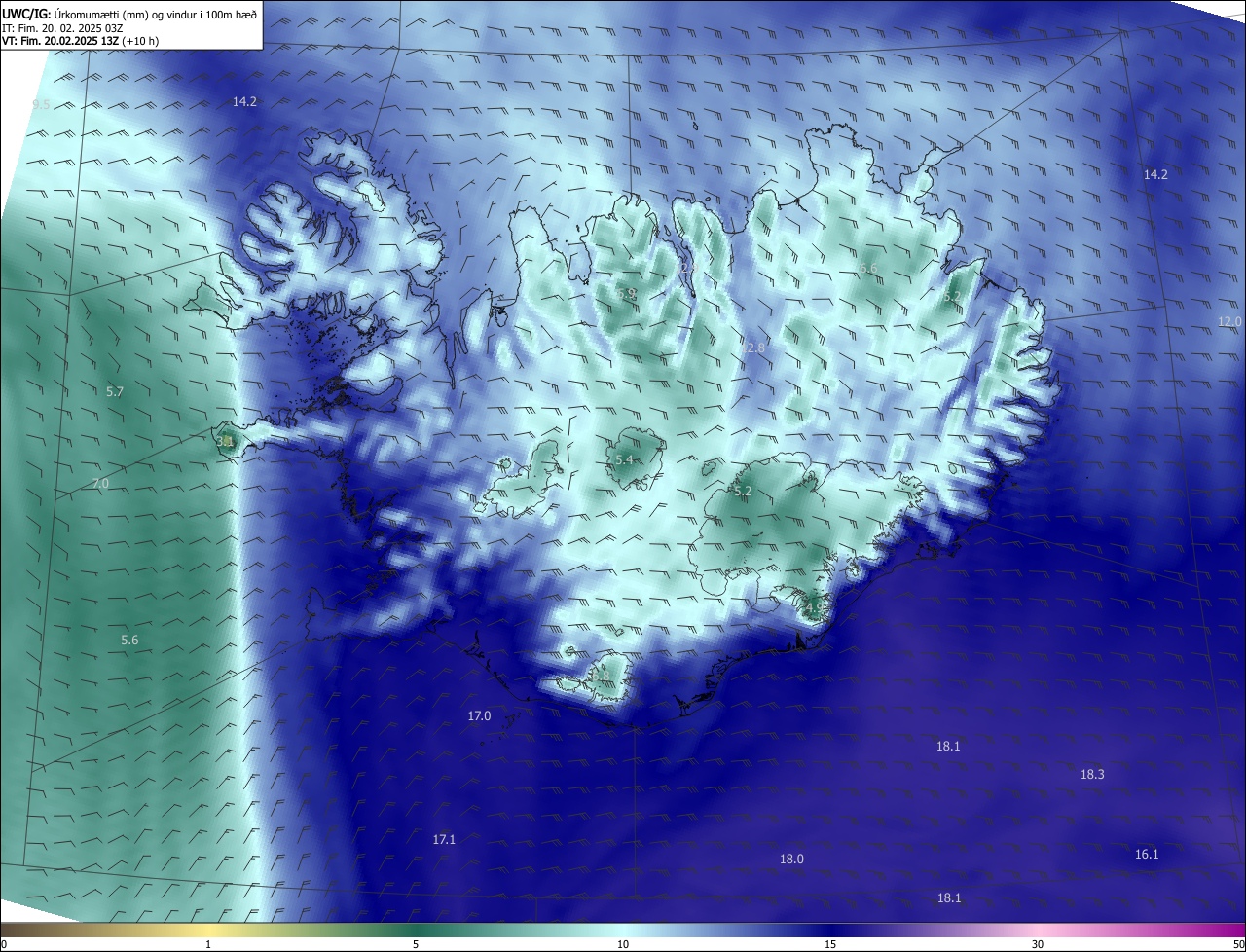
Task: Select the 4.9 value label on the map
Action: (x=814, y=608)
